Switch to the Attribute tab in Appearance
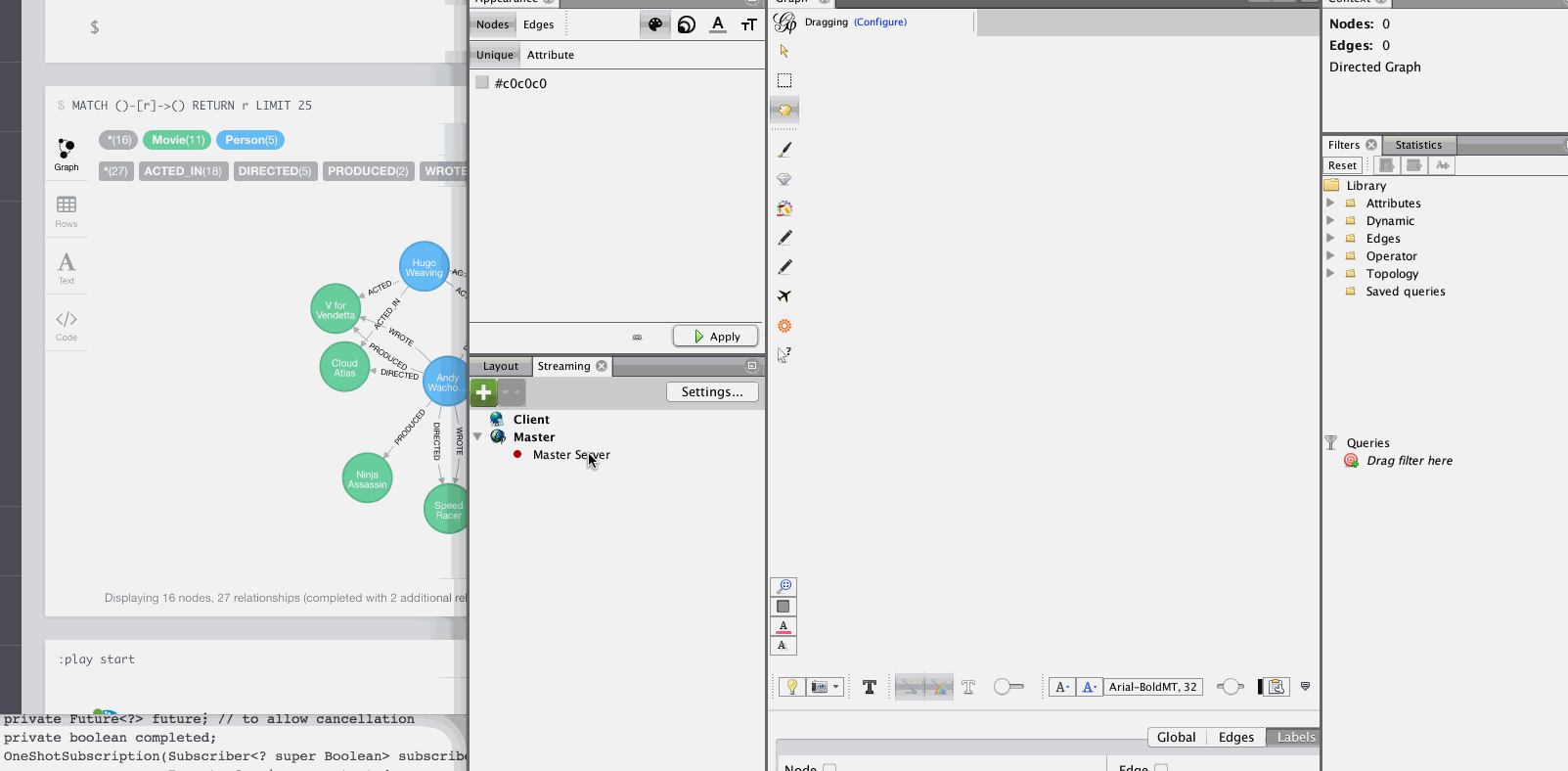The width and height of the screenshot is (1568, 771). [551, 55]
